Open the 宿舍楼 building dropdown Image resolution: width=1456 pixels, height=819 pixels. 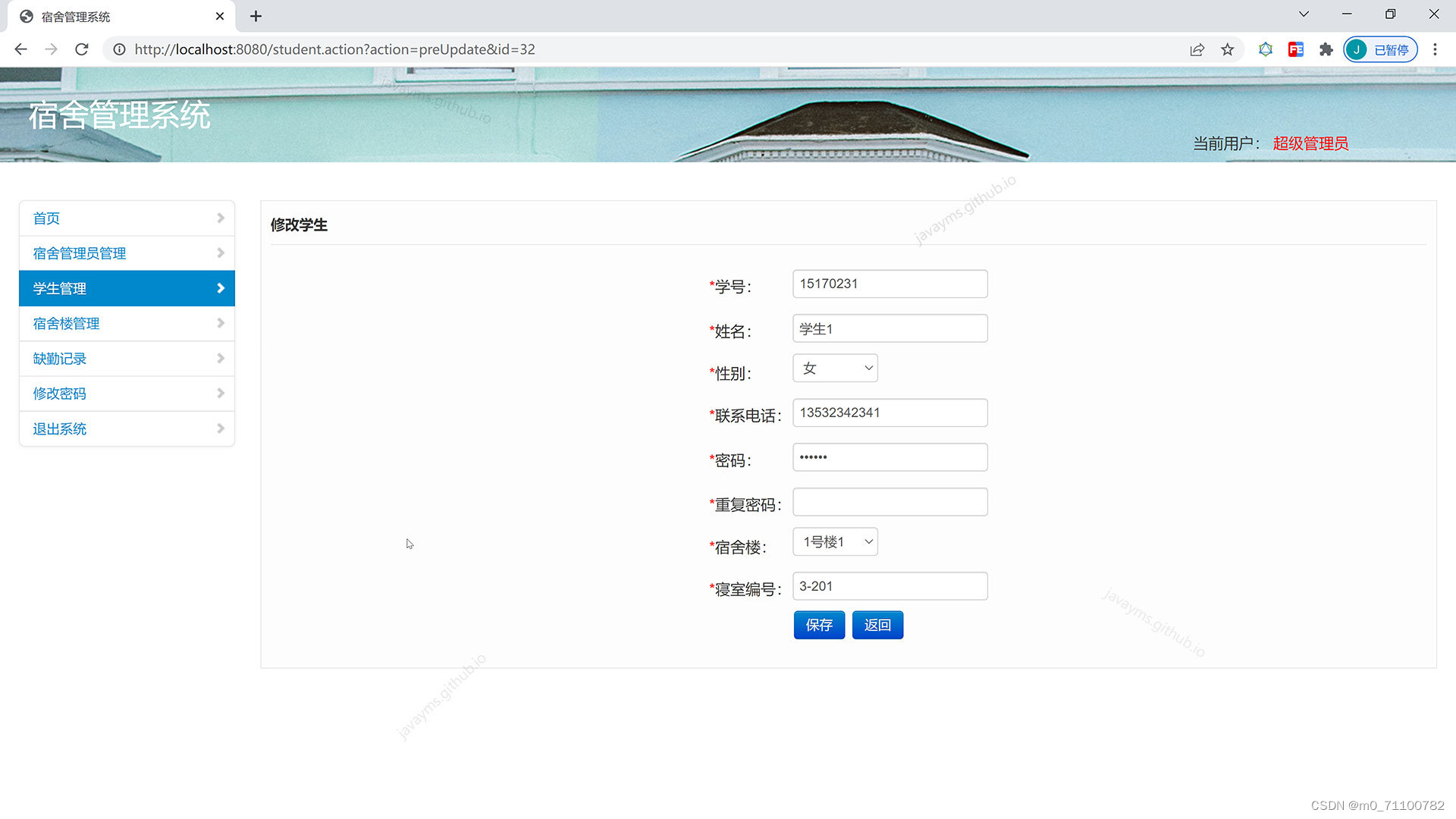[834, 541]
